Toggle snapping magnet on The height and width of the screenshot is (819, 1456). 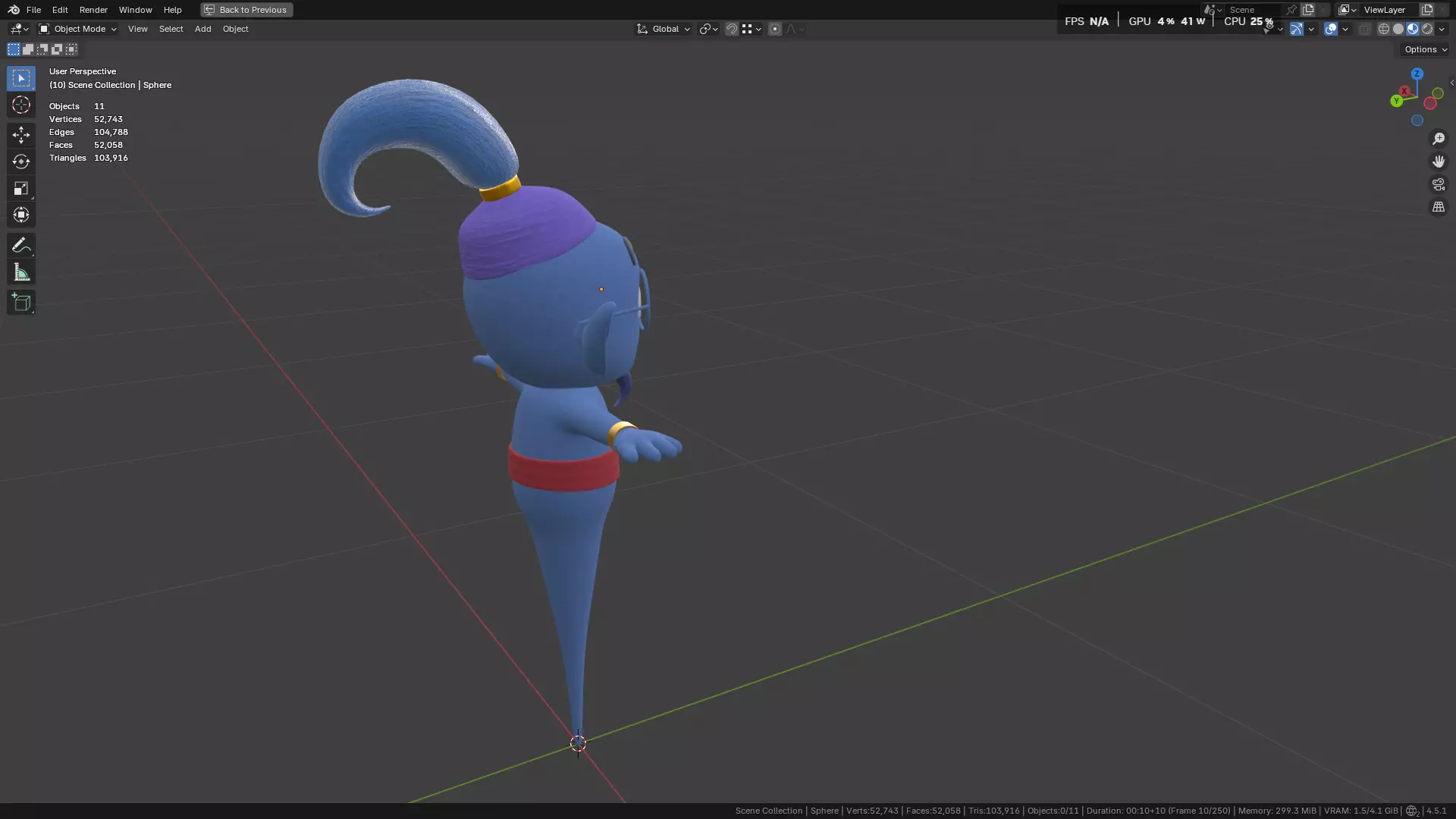[x=732, y=29]
